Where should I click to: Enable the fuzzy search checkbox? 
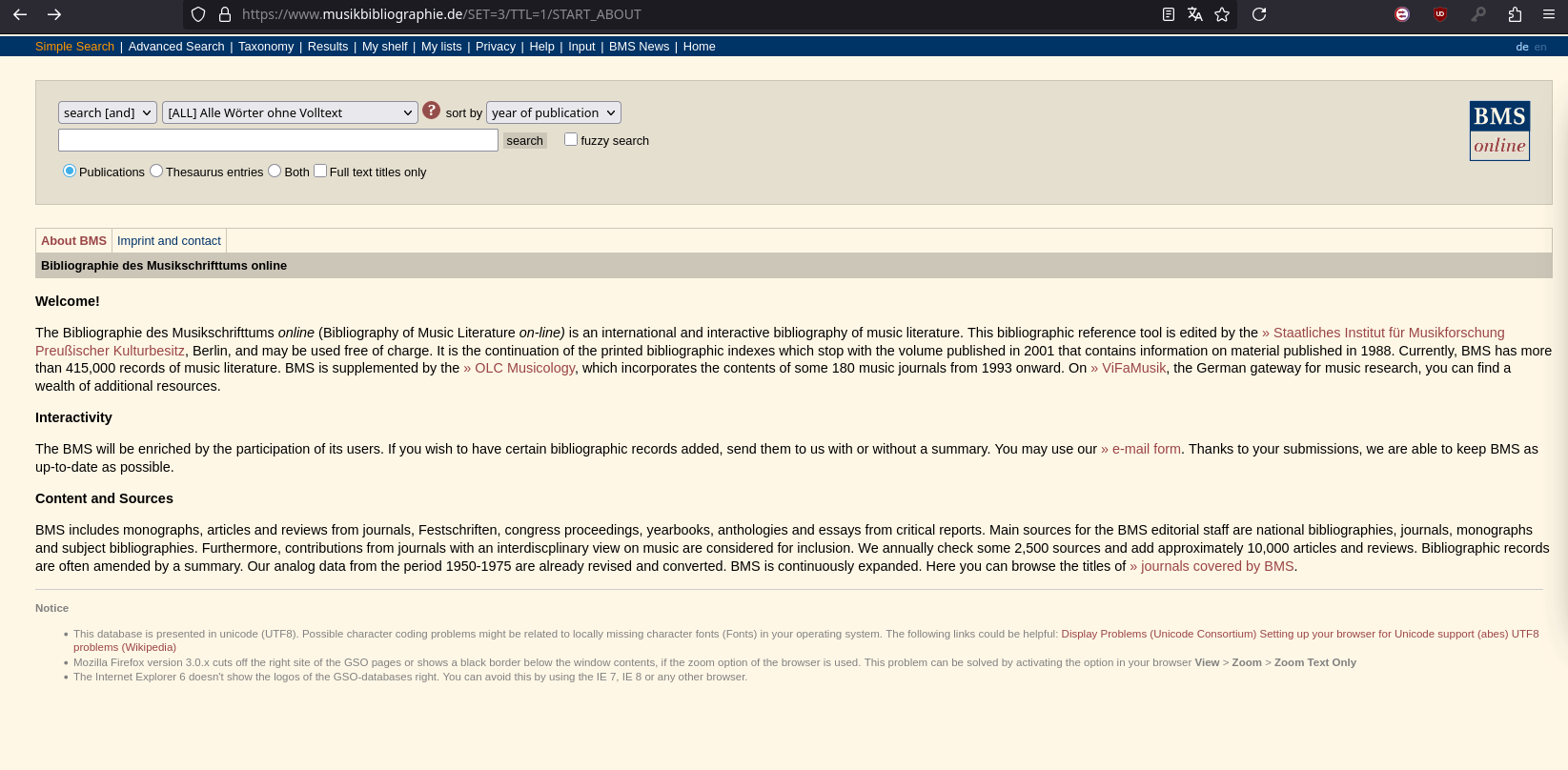[571, 139]
